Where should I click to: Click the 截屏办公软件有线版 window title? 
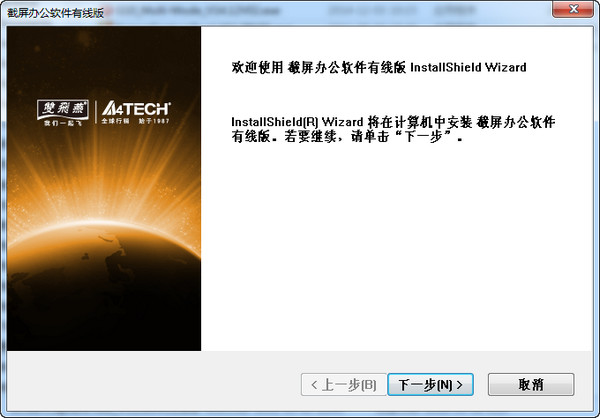56,11
